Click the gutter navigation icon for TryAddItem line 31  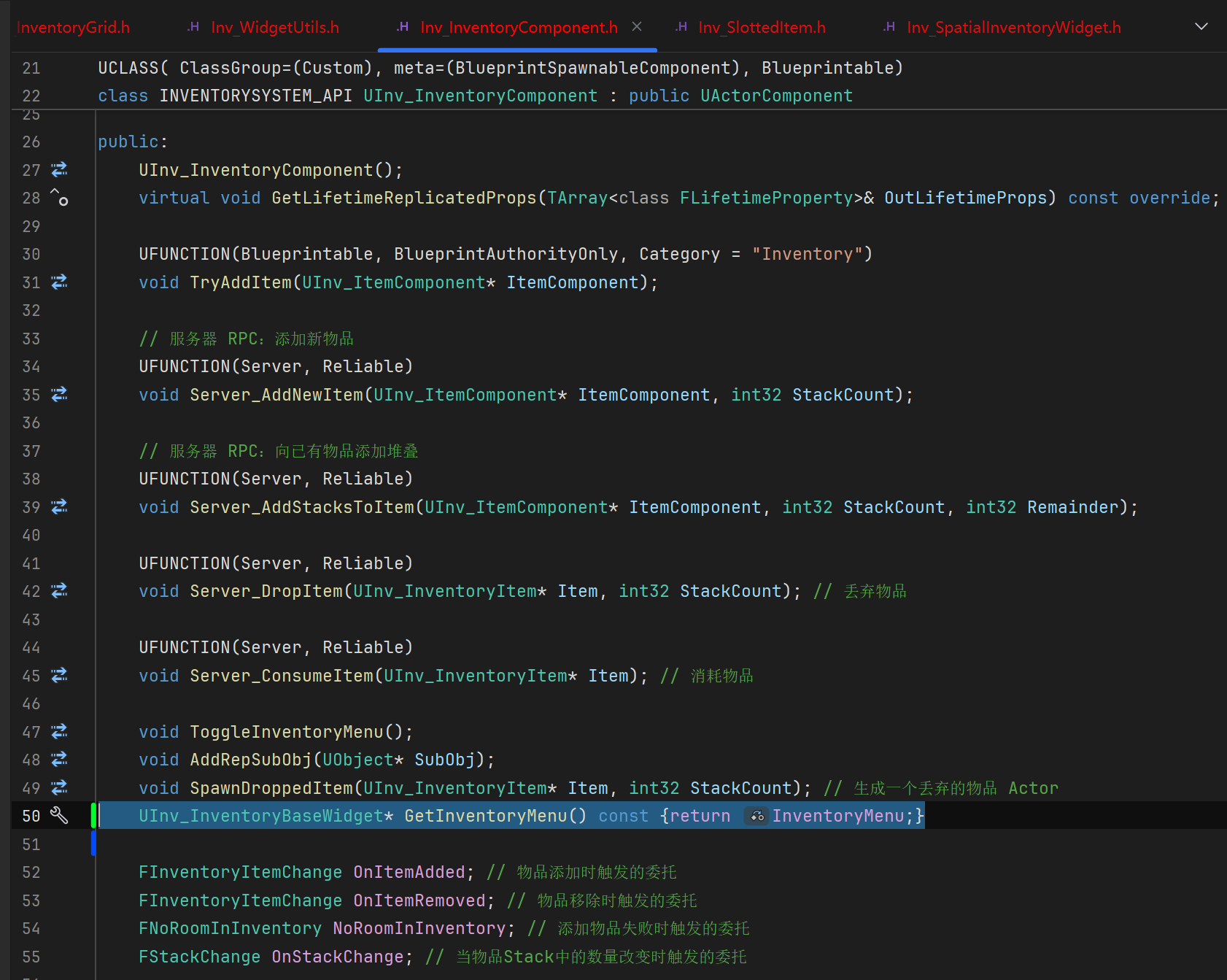[59, 282]
